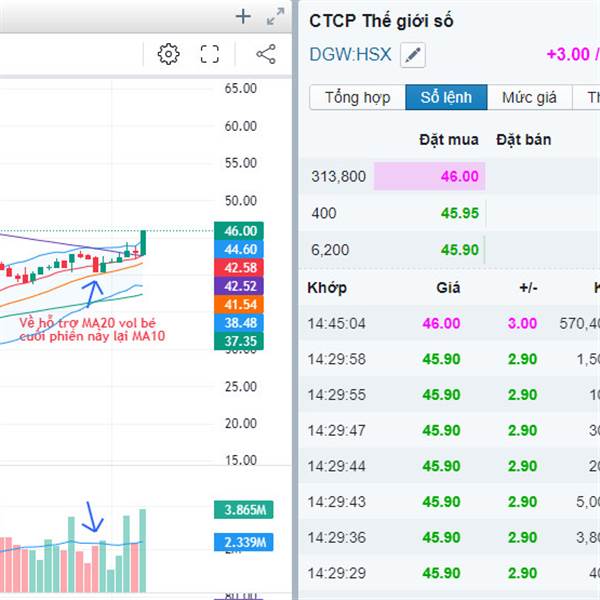
Task: Select the 313,800 bid volume
Action: tap(339, 176)
